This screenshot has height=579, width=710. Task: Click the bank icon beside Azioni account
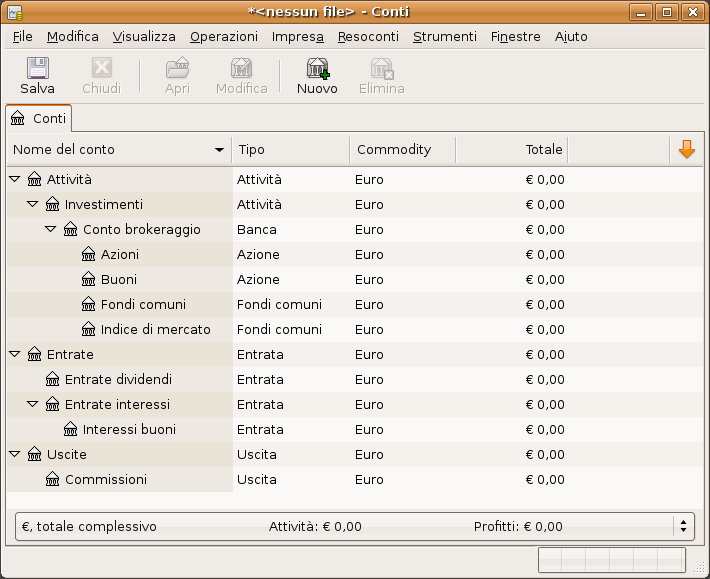(x=89, y=255)
